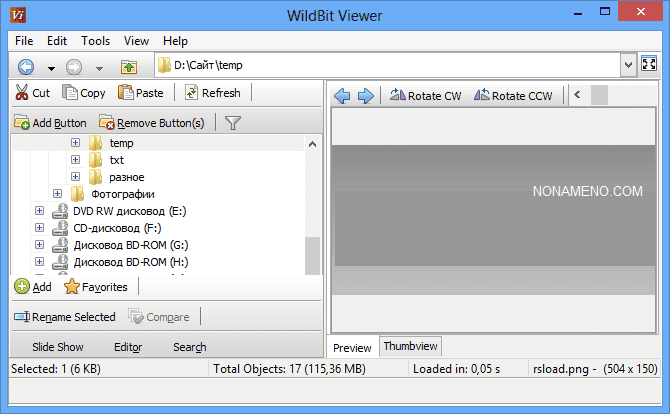
Task: Go up one folder level
Action: 128,66
